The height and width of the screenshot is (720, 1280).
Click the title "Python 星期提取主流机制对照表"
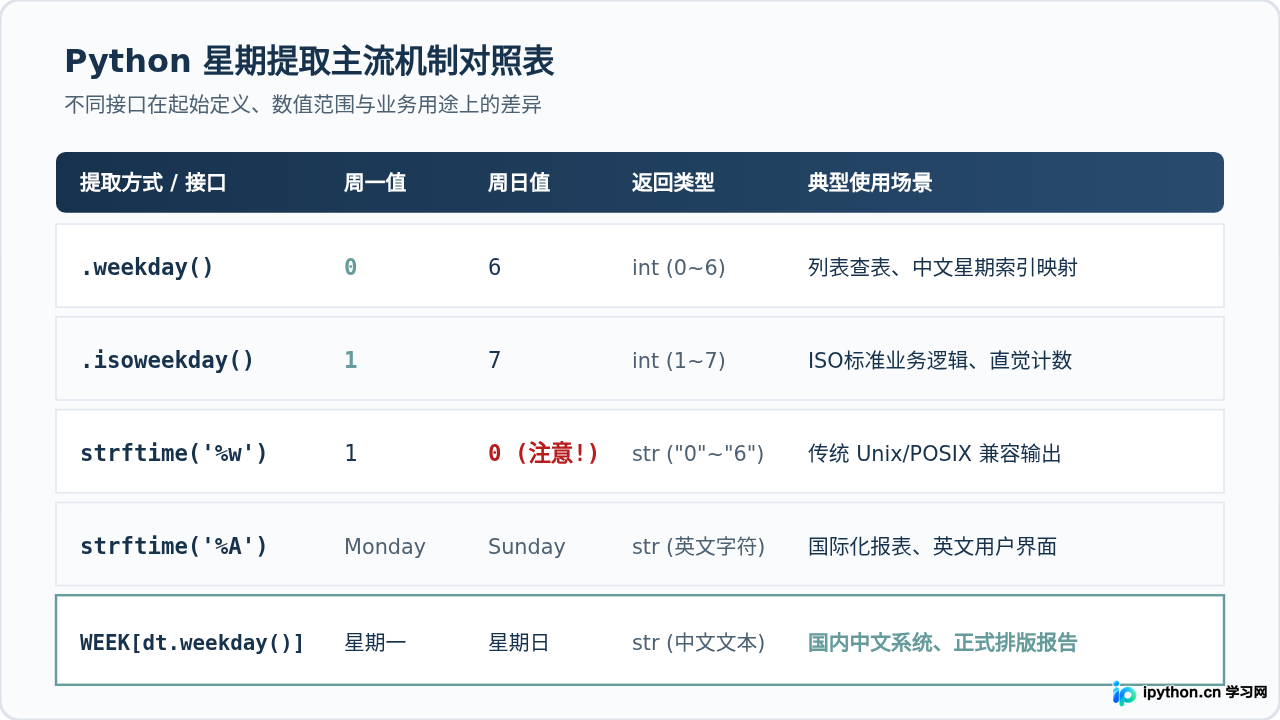click(x=309, y=62)
